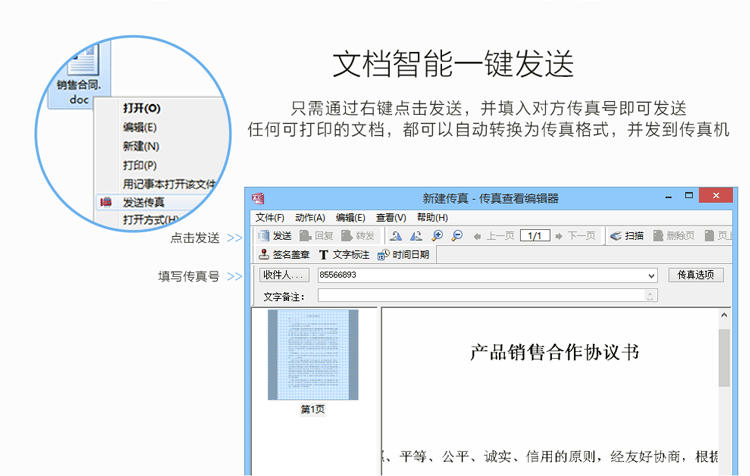This screenshot has height=476, width=750.
Task: Insert 时间日期 date and time stamp
Action: 403,255
